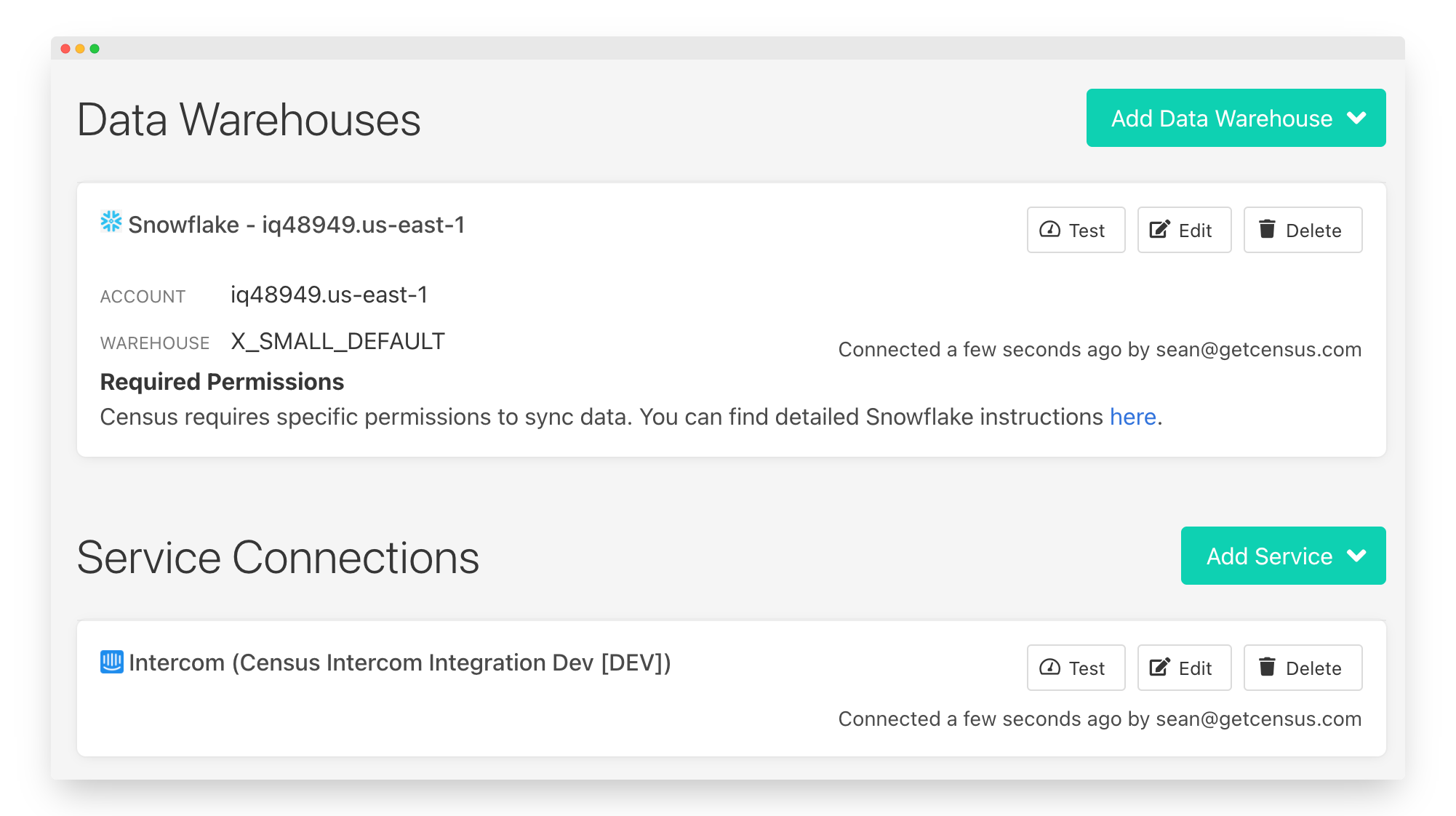Delete the Intercom service connection
The width and height of the screenshot is (1456, 816).
1303,668
